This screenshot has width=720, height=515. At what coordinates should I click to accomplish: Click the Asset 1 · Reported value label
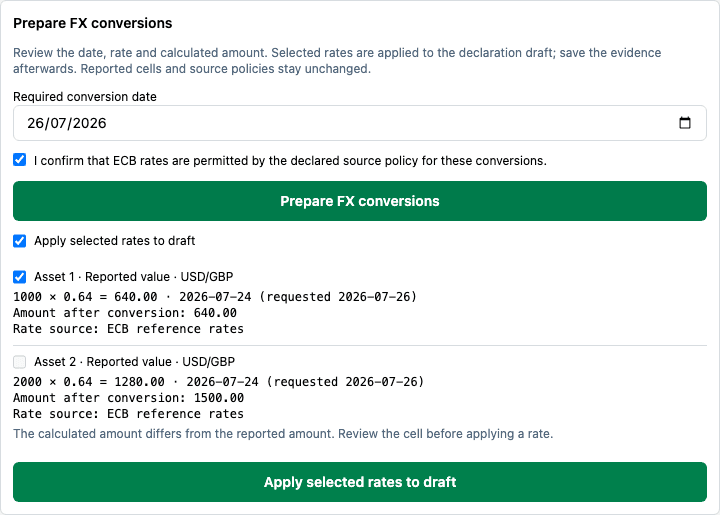[134, 277]
